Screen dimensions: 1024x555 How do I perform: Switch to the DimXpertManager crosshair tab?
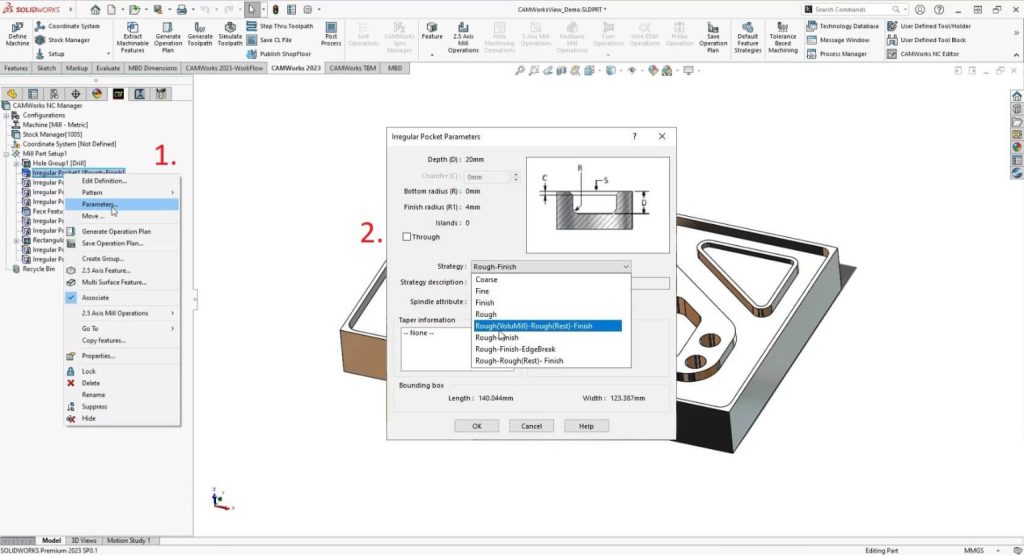pos(75,94)
